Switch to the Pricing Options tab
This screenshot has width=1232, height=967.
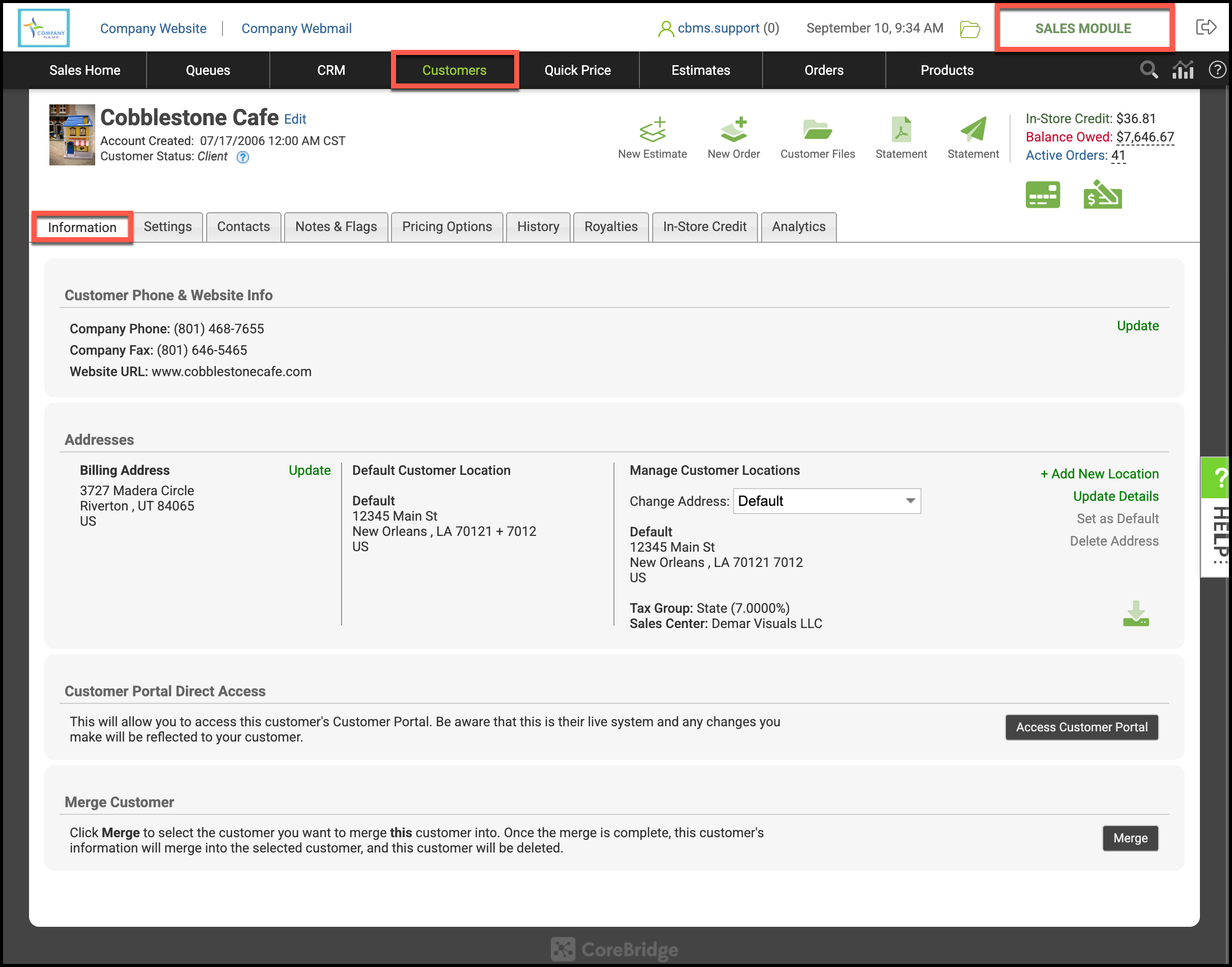[x=446, y=227]
